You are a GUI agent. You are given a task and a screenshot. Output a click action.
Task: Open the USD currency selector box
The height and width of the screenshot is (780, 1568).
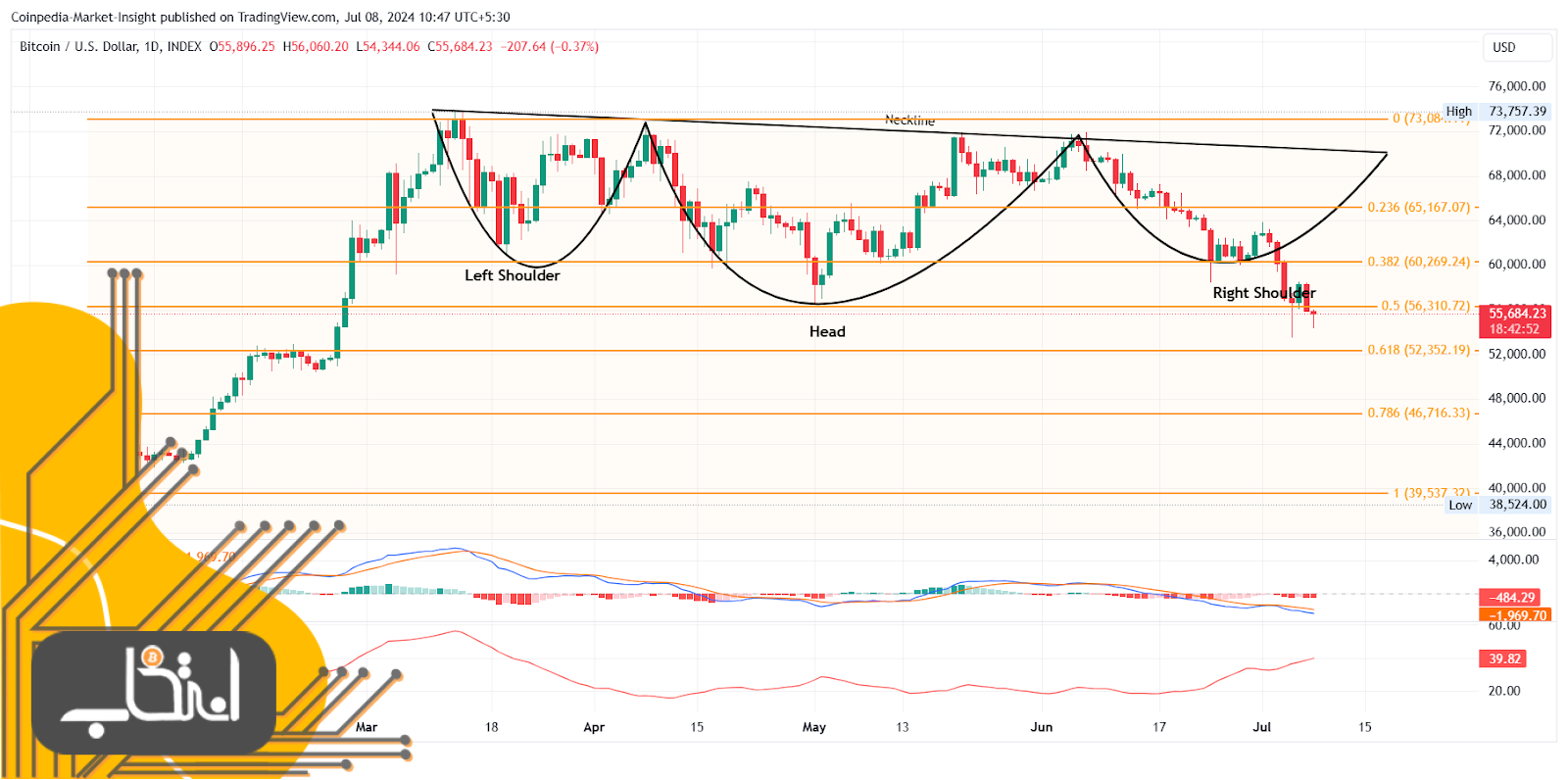tap(1517, 47)
